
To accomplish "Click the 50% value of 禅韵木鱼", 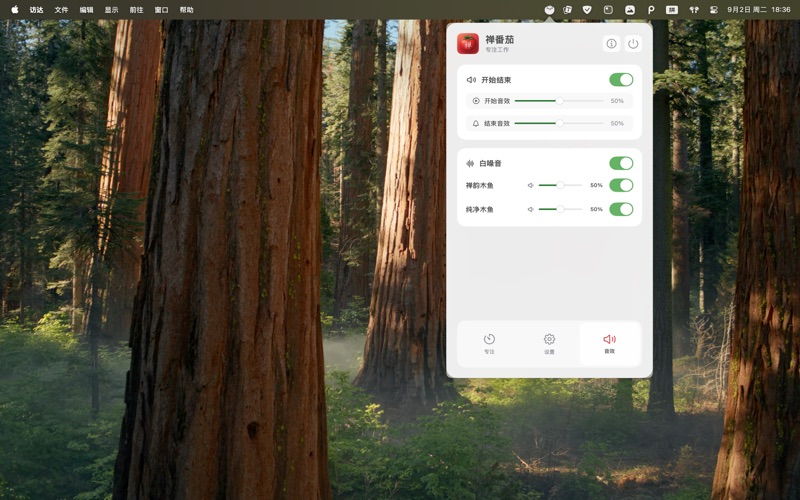I will click(596, 185).
